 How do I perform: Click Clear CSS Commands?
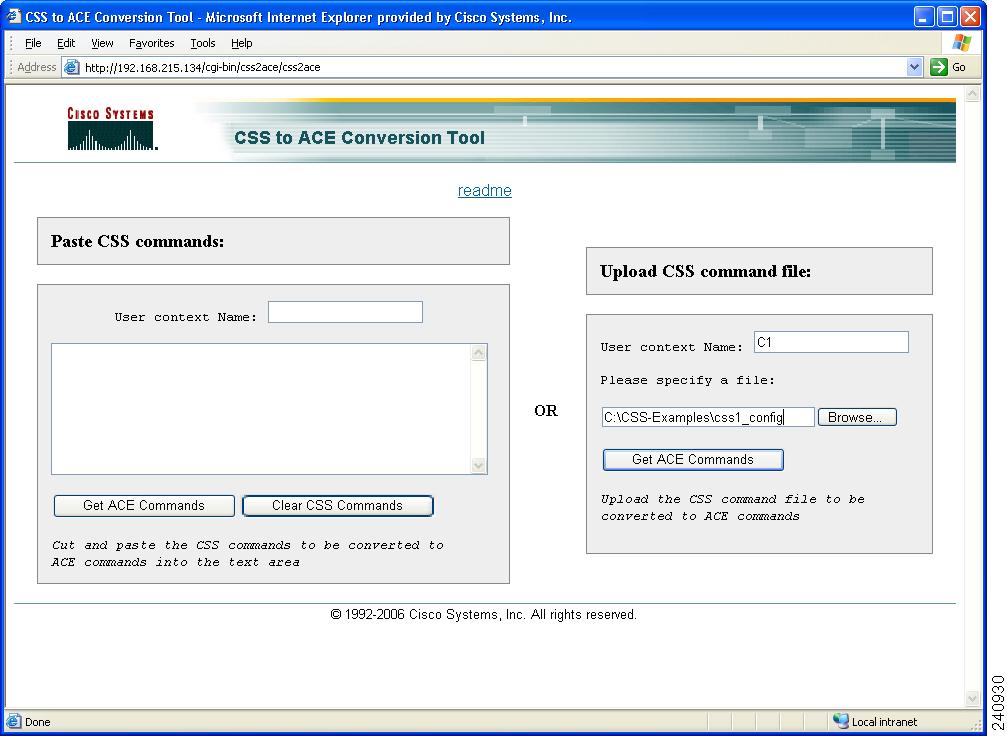(337, 506)
